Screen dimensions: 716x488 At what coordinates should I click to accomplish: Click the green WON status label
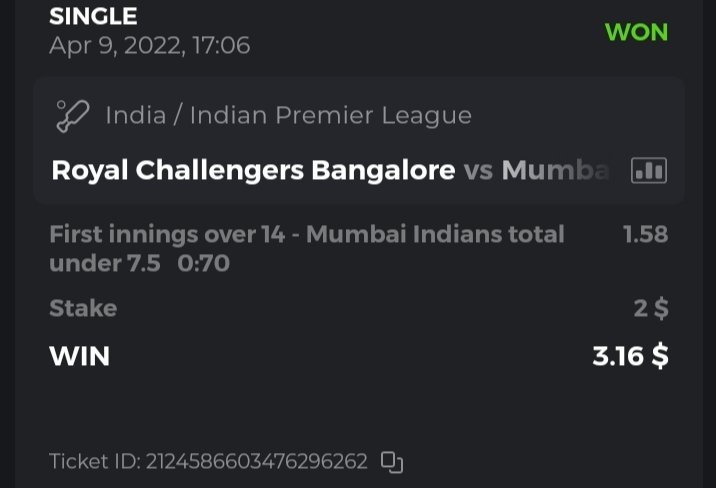tap(636, 32)
